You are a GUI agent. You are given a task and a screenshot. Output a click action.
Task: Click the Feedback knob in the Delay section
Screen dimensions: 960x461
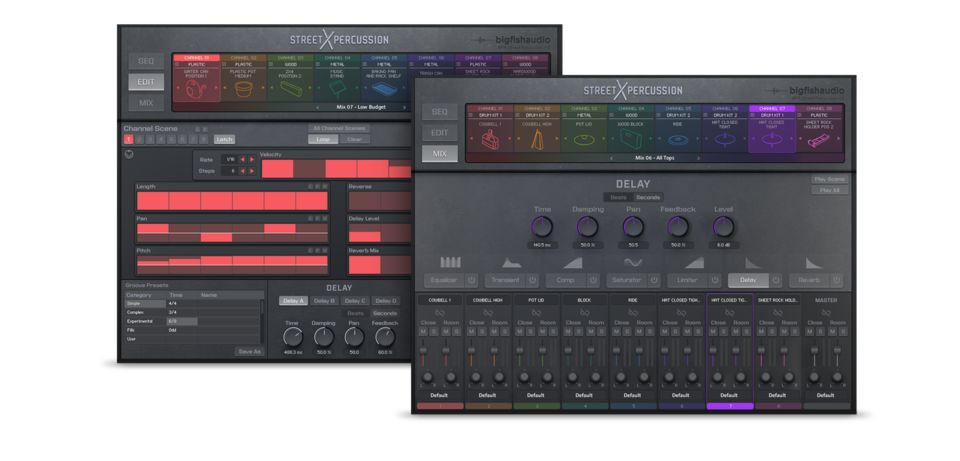677,227
